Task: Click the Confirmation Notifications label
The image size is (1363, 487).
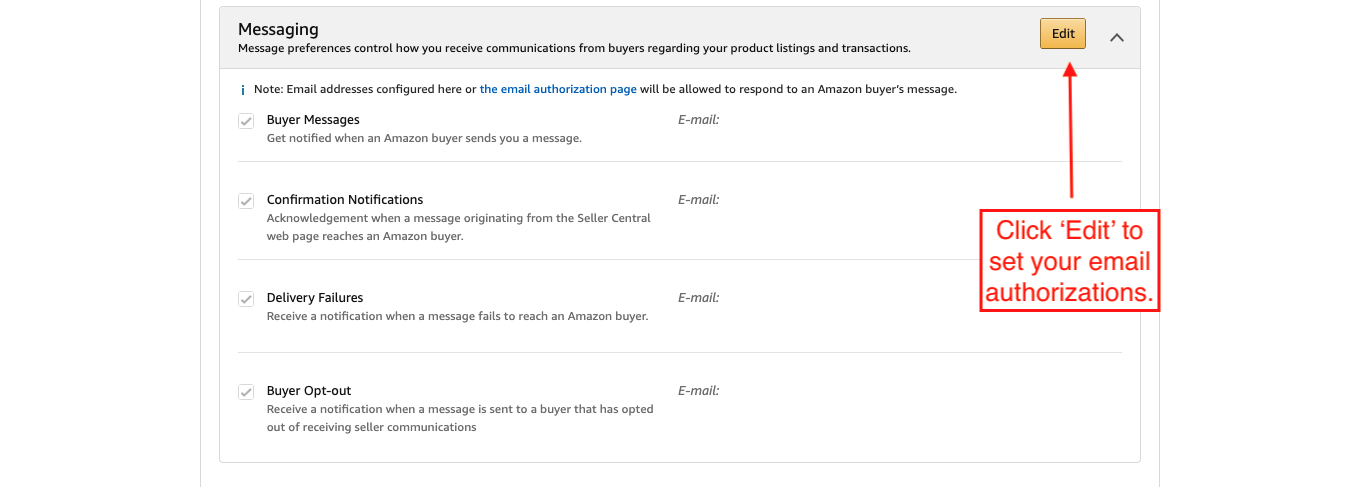Action: (x=345, y=200)
